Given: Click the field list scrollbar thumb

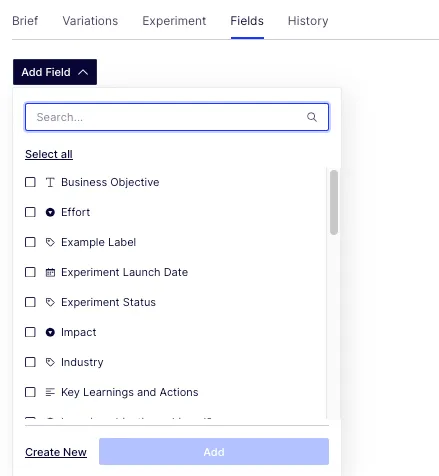Looking at the screenshot, I should point(334,202).
